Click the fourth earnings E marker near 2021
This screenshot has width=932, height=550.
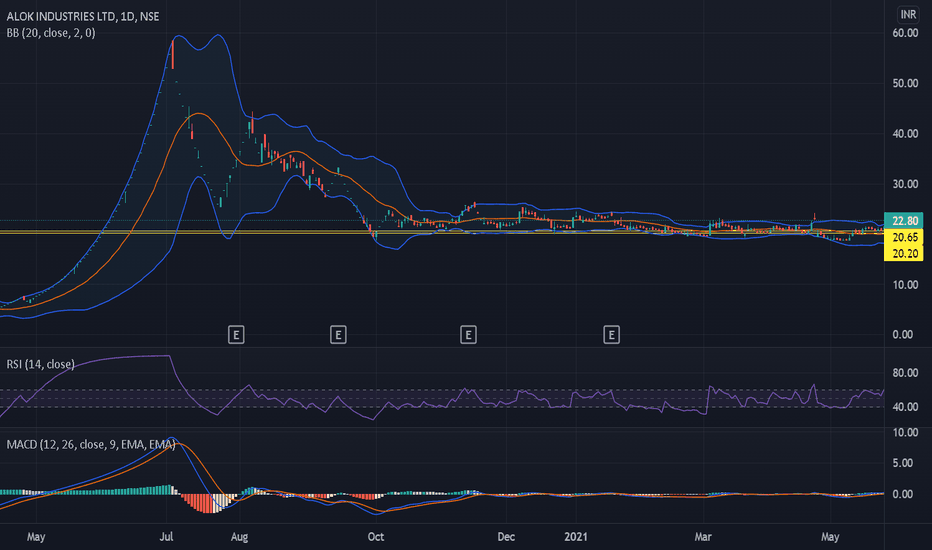tap(612, 335)
